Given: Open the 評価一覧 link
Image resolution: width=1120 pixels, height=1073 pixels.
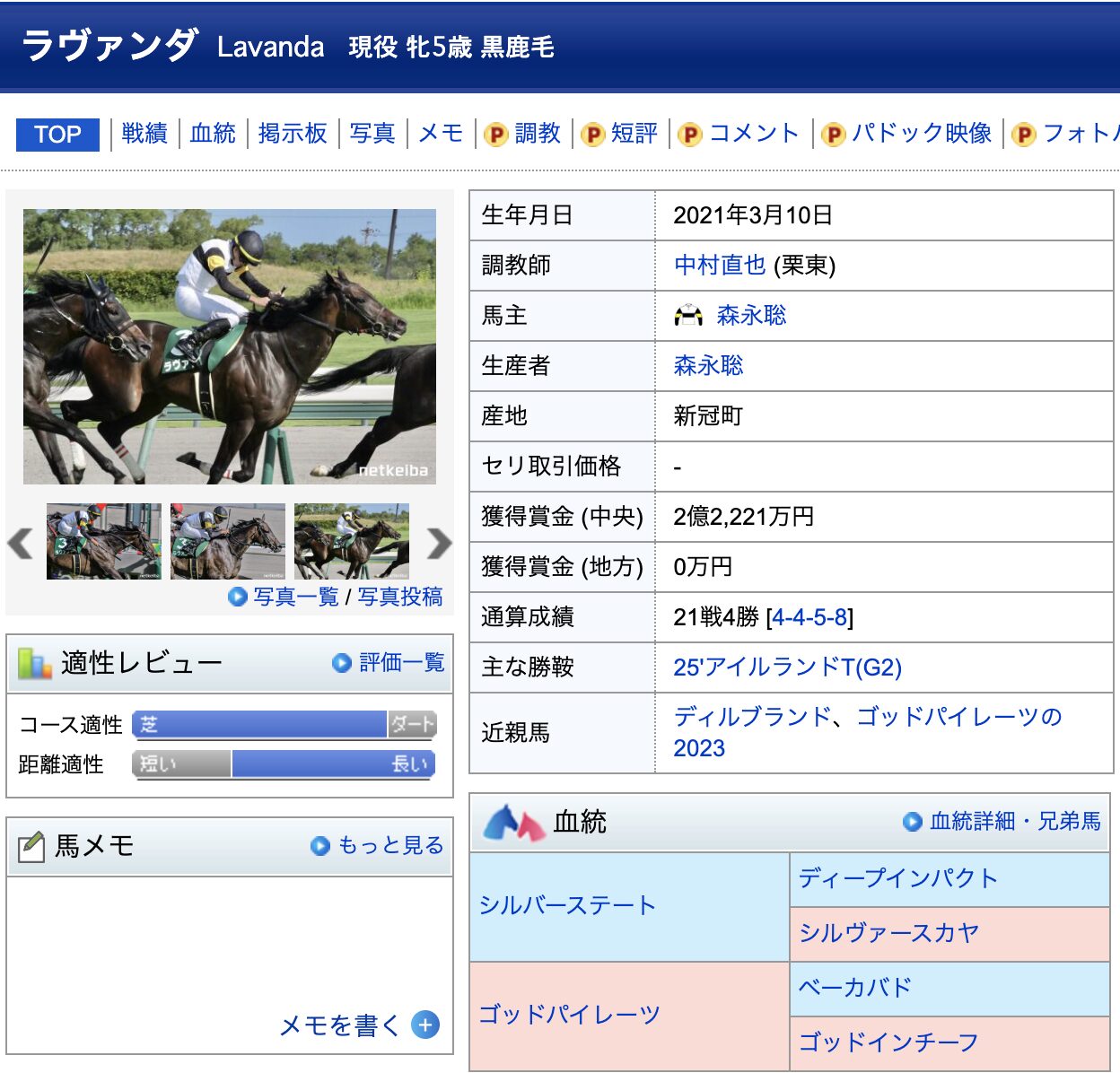Looking at the screenshot, I should pos(402,662).
